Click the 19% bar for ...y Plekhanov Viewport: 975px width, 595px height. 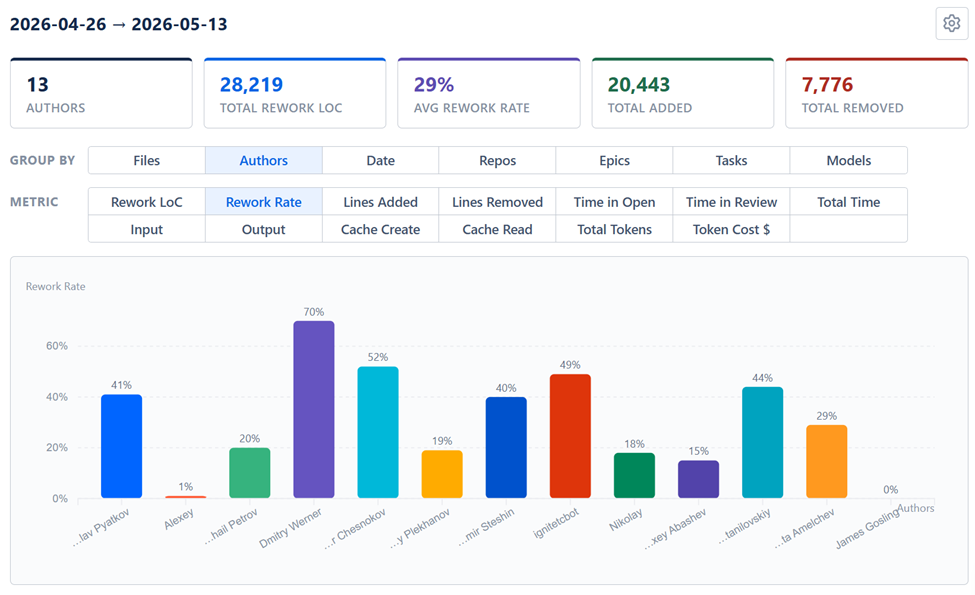(441, 474)
